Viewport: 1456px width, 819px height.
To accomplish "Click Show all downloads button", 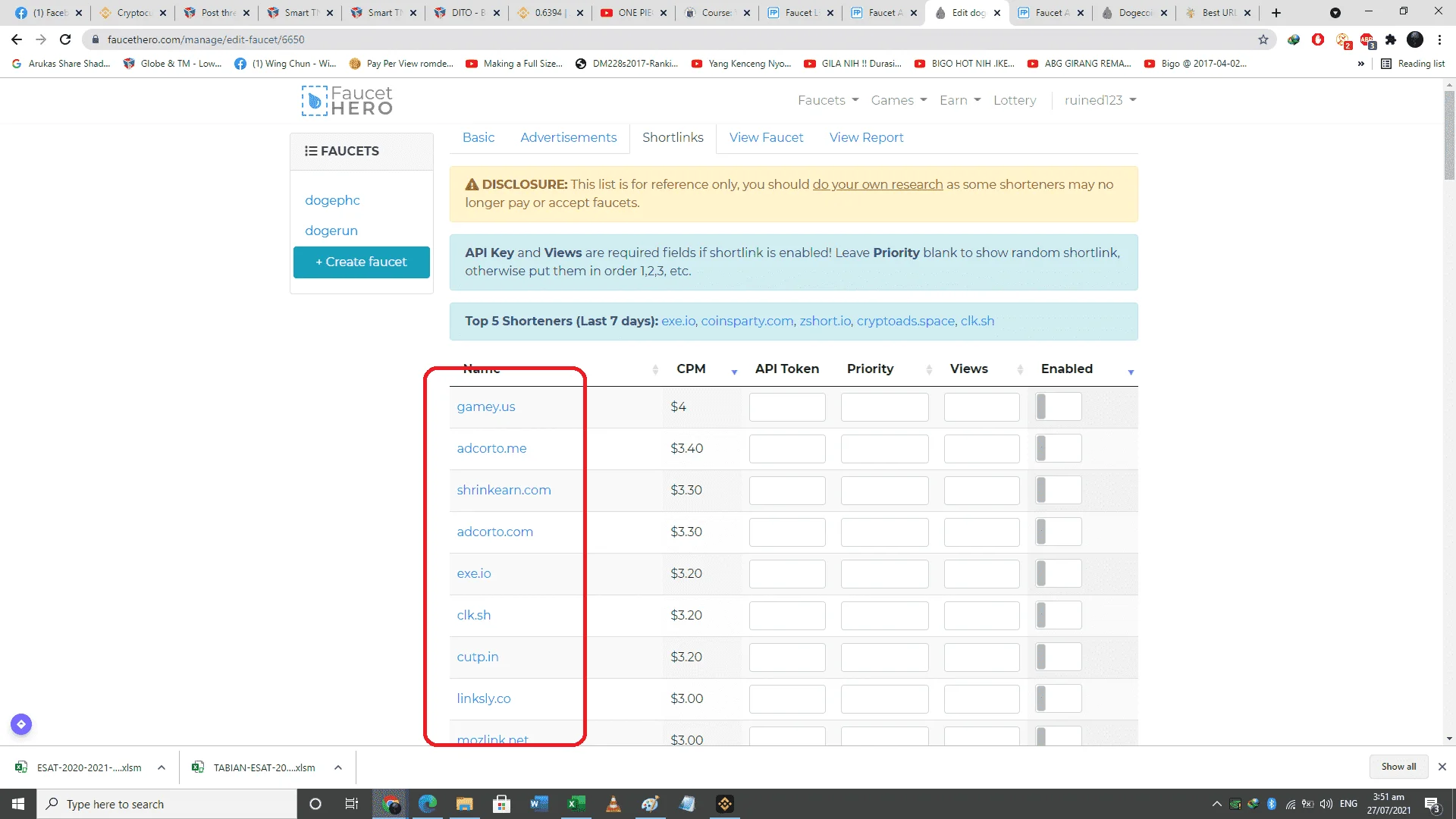I will (1398, 767).
